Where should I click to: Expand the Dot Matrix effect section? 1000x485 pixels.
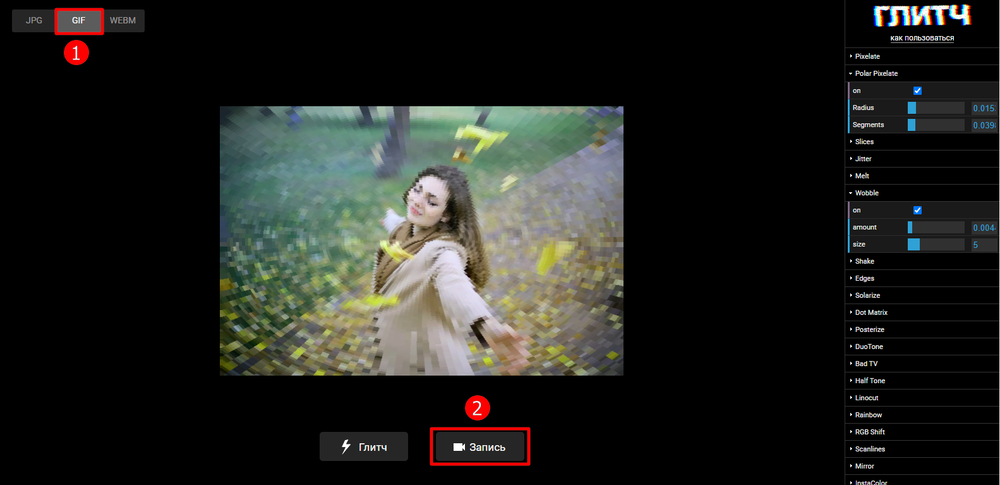(x=922, y=313)
